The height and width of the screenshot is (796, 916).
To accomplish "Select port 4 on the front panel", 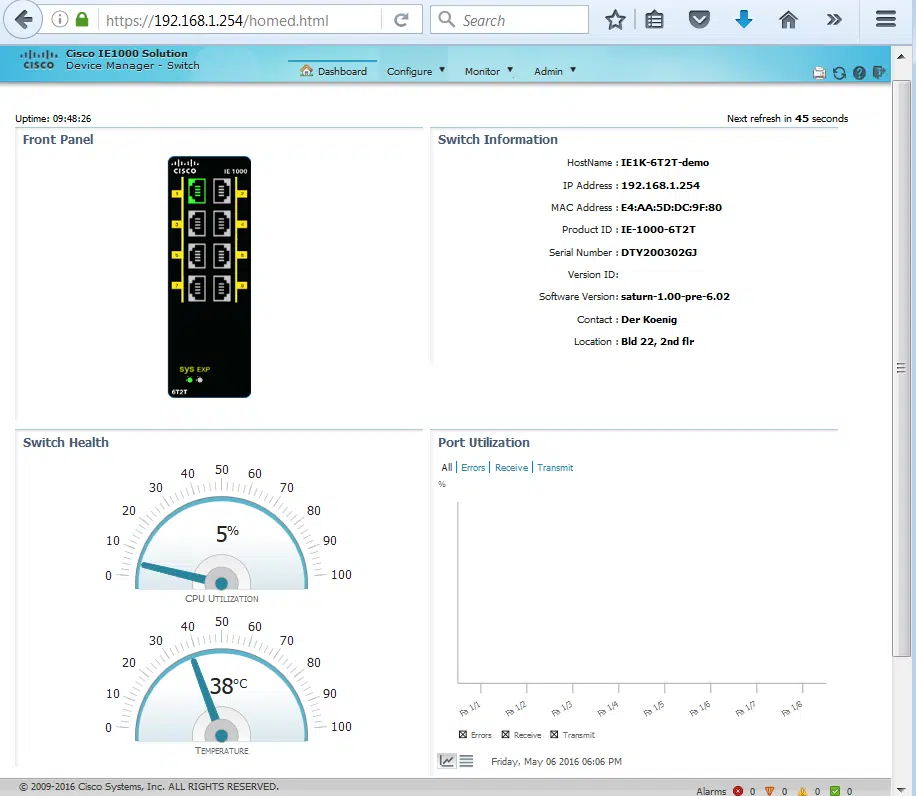I will click(x=221, y=224).
